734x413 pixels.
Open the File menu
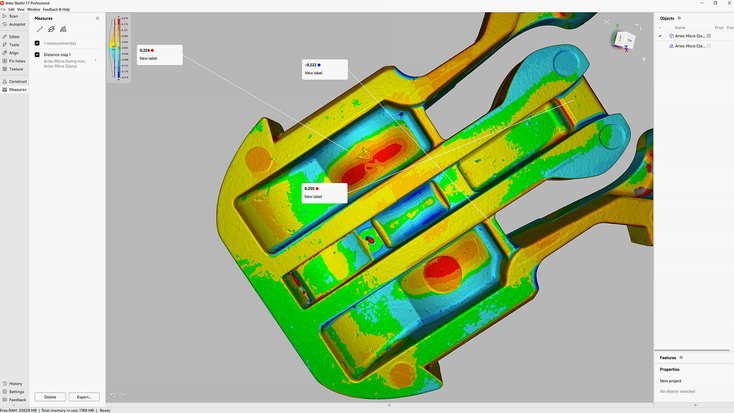(x=3, y=9)
